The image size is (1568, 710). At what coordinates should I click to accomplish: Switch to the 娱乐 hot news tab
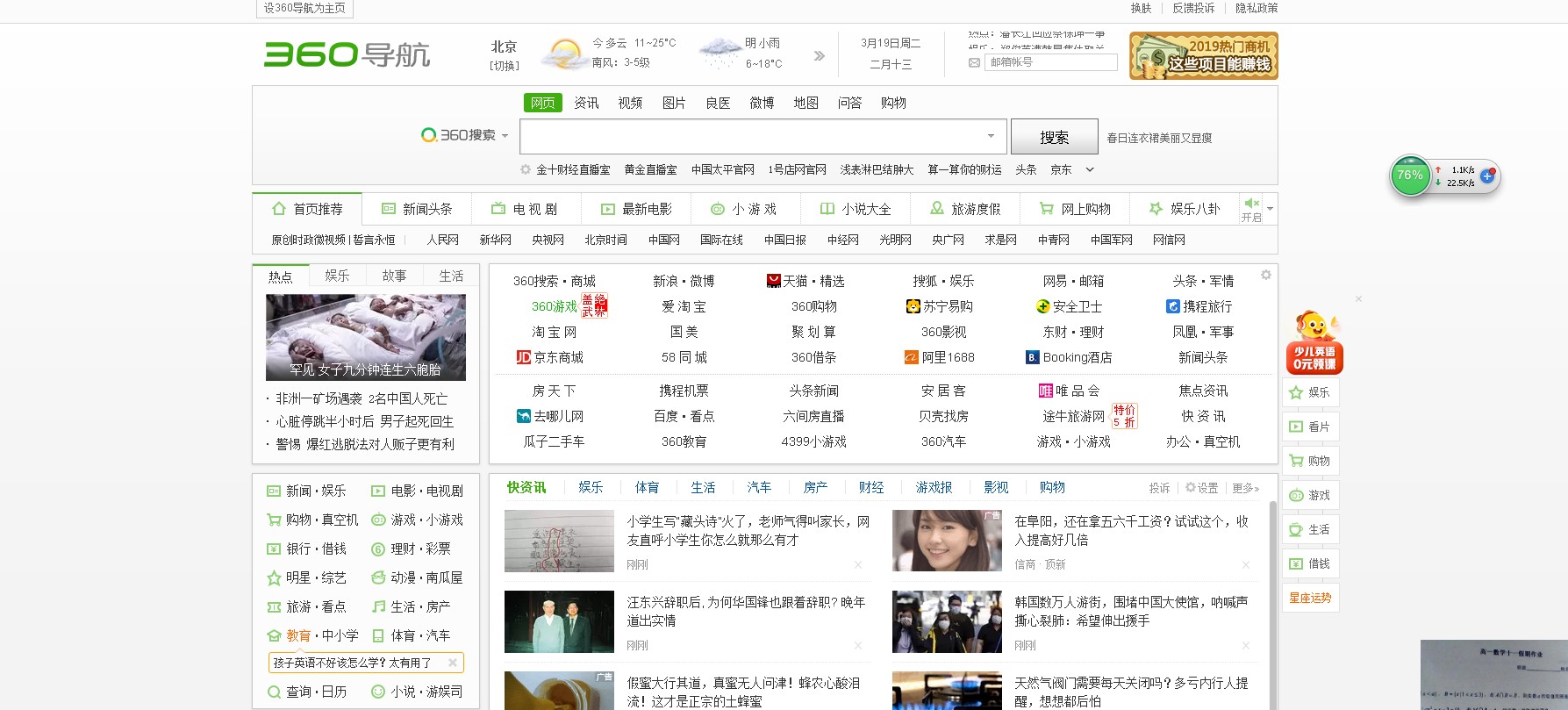click(x=337, y=276)
